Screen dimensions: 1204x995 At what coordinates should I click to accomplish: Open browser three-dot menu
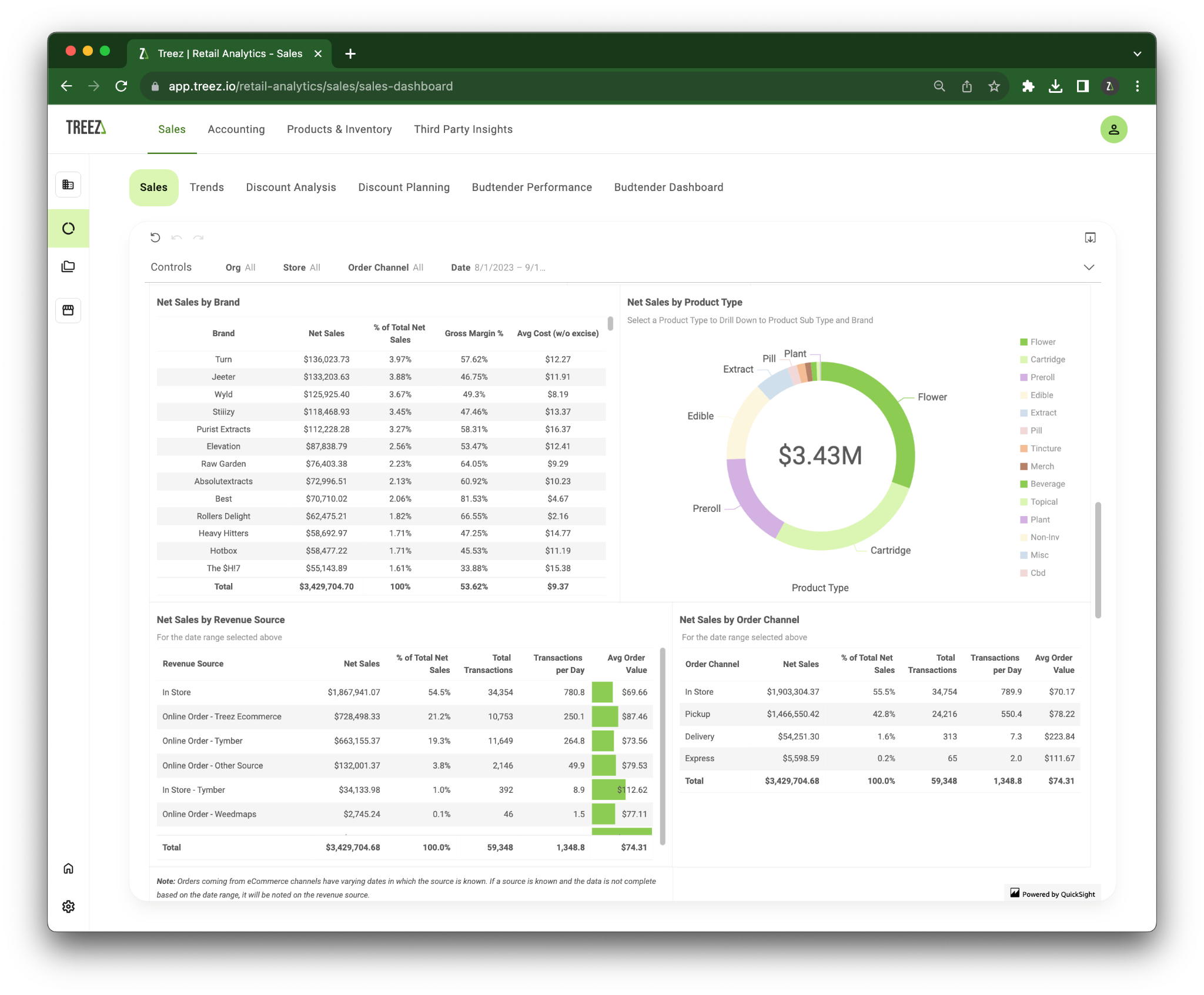pyautogui.click(x=1138, y=86)
